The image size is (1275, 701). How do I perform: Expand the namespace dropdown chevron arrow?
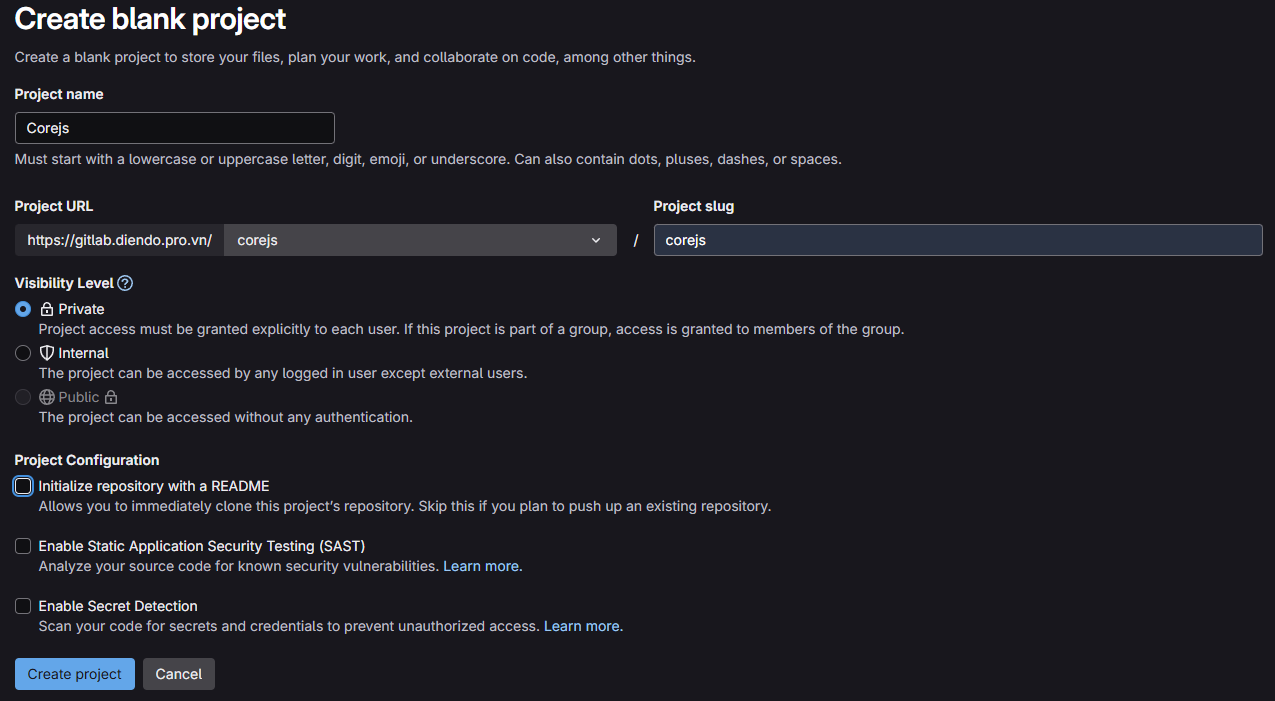tap(596, 240)
